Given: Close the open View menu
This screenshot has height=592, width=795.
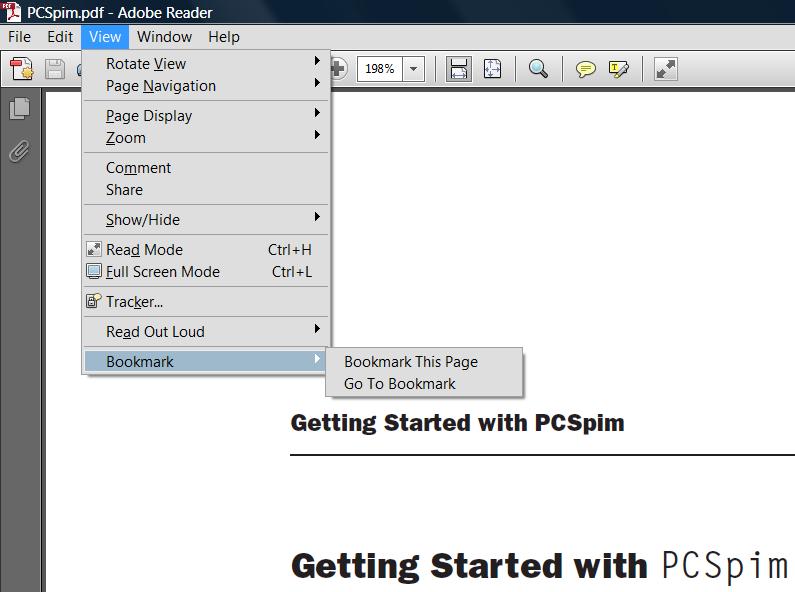Looking at the screenshot, I should tap(105, 37).
